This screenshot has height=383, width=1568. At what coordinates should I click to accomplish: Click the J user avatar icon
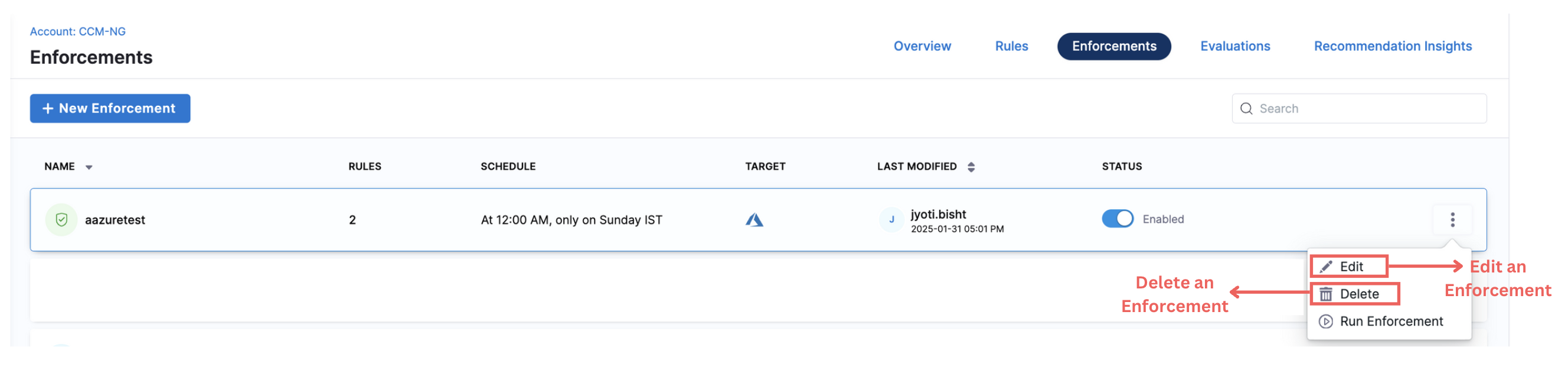[891, 219]
